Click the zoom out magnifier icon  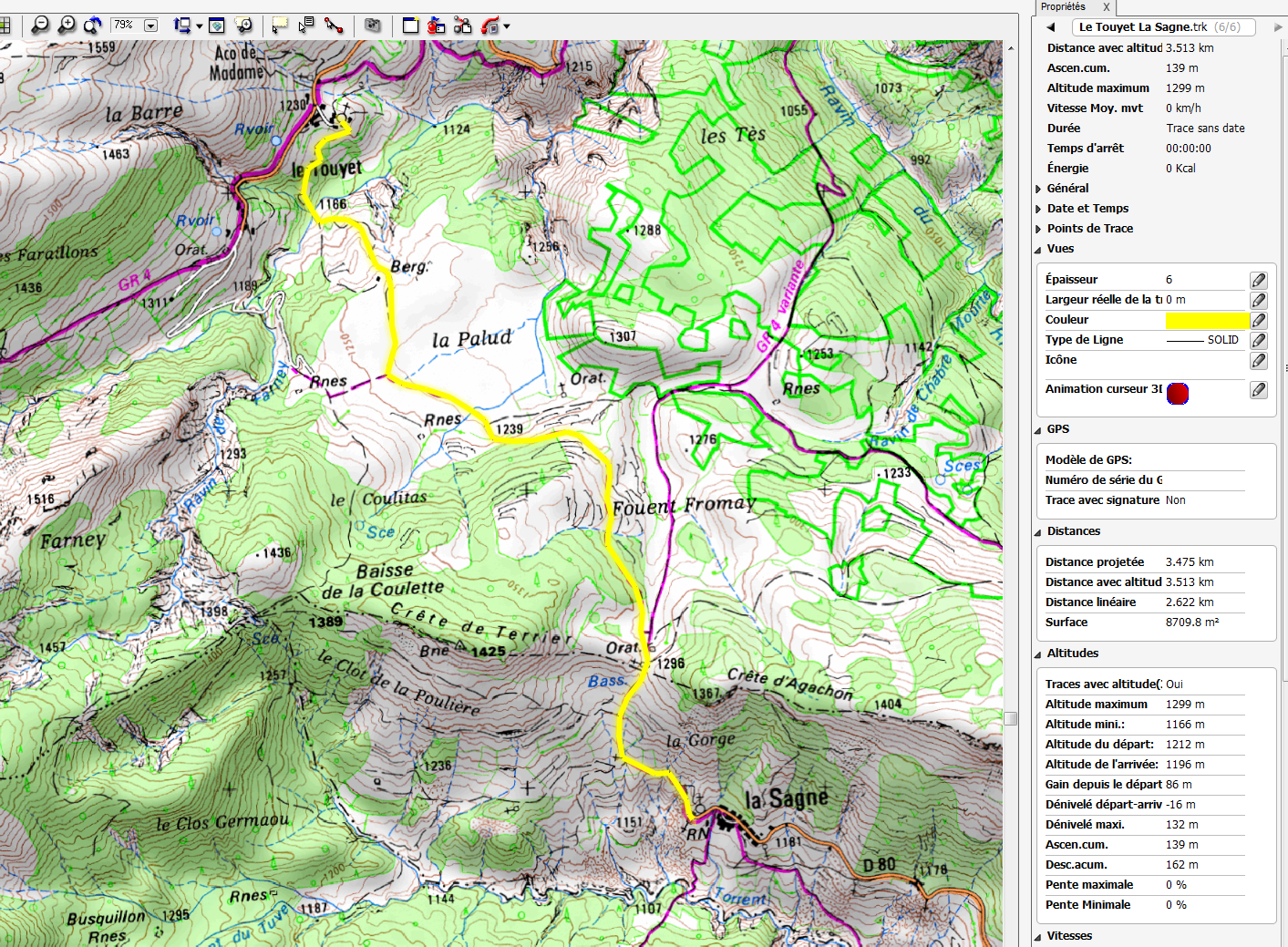40,26
